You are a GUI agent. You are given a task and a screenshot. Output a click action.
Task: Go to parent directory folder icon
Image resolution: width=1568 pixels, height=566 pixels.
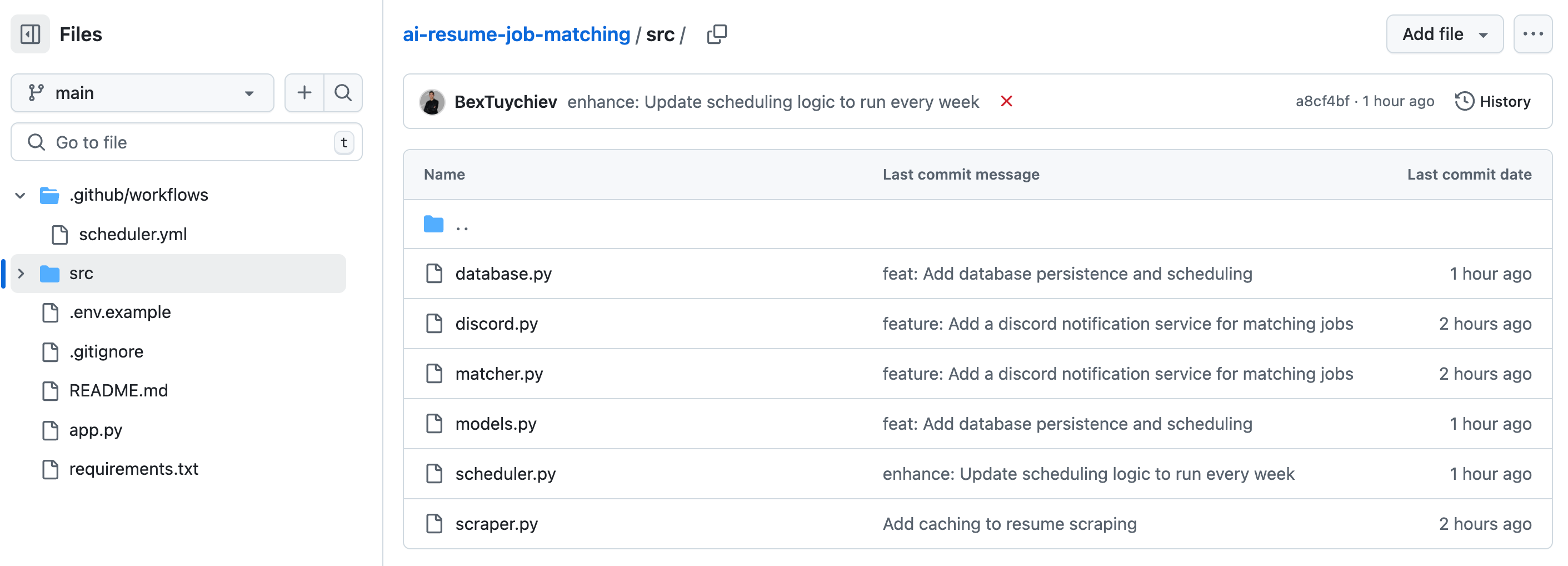434,224
